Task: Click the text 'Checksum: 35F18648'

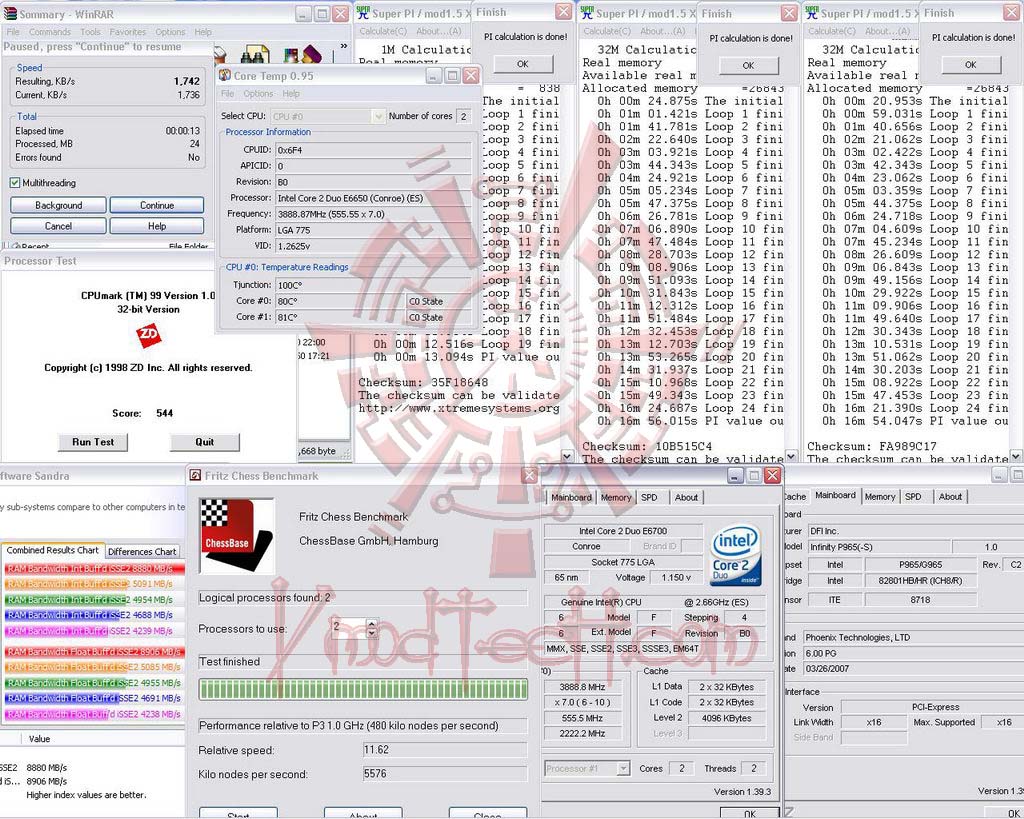Action: [423, 383]
